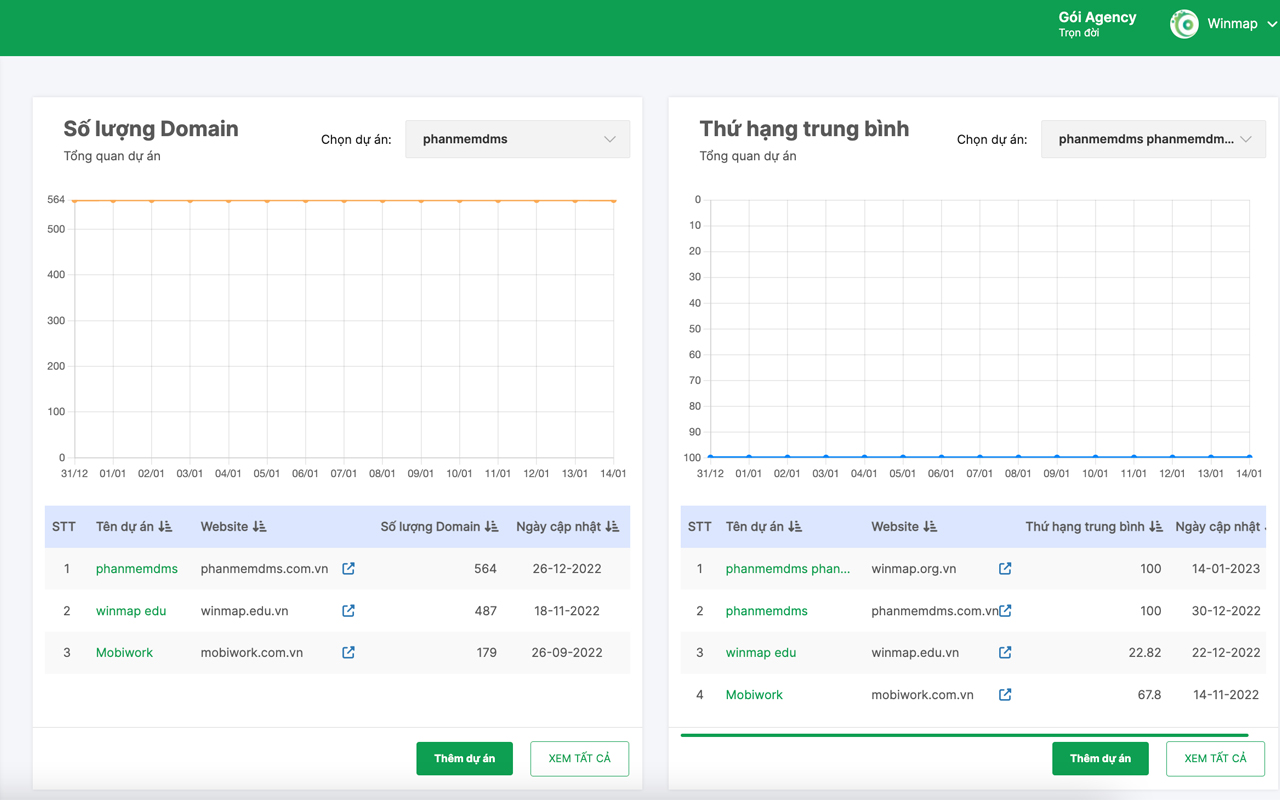Expand the Winmap user account menu

1272,24
